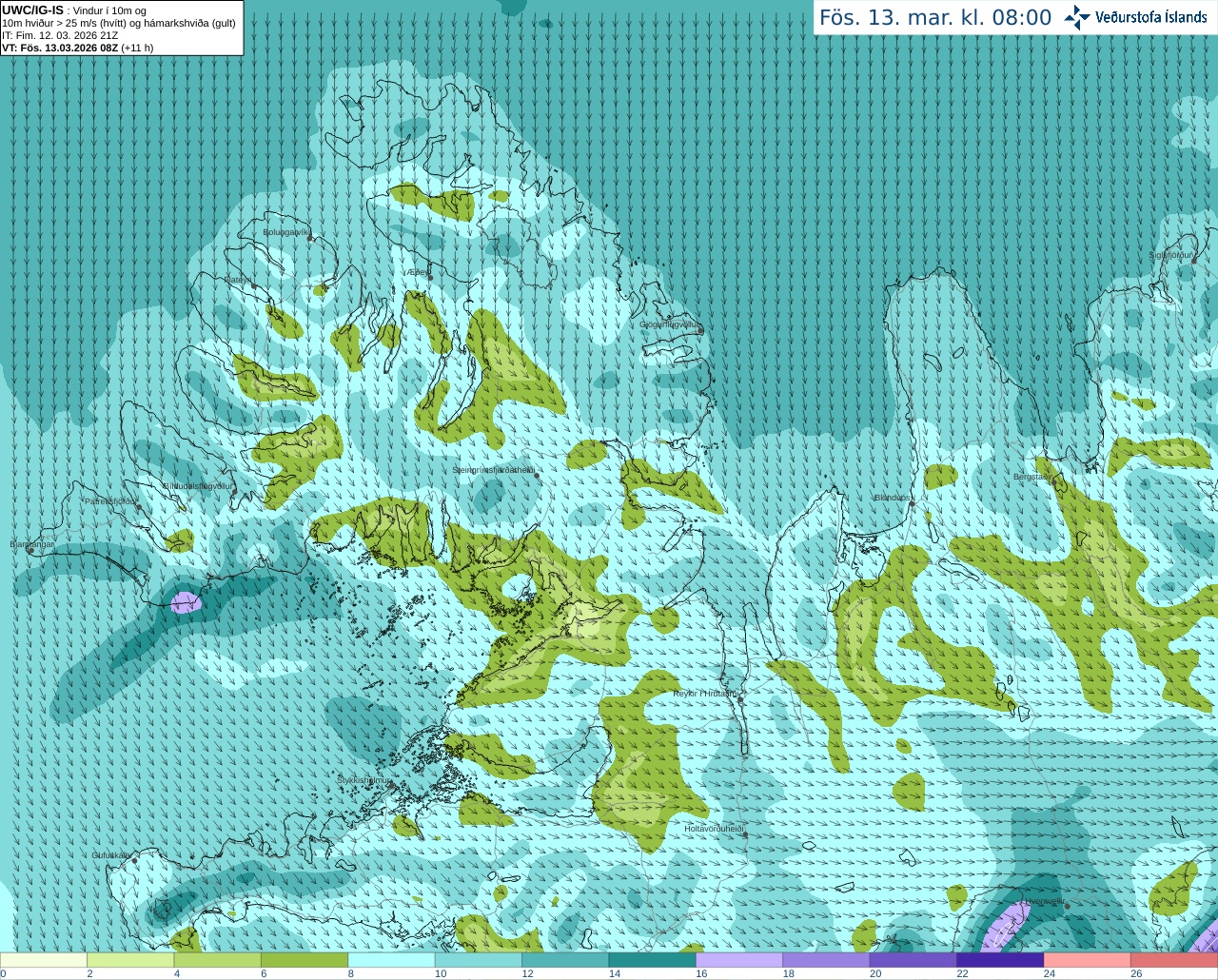Select the 0–2 m/s pale yellow legend swatch
The image size is (1218, 980).
(44, 960)
